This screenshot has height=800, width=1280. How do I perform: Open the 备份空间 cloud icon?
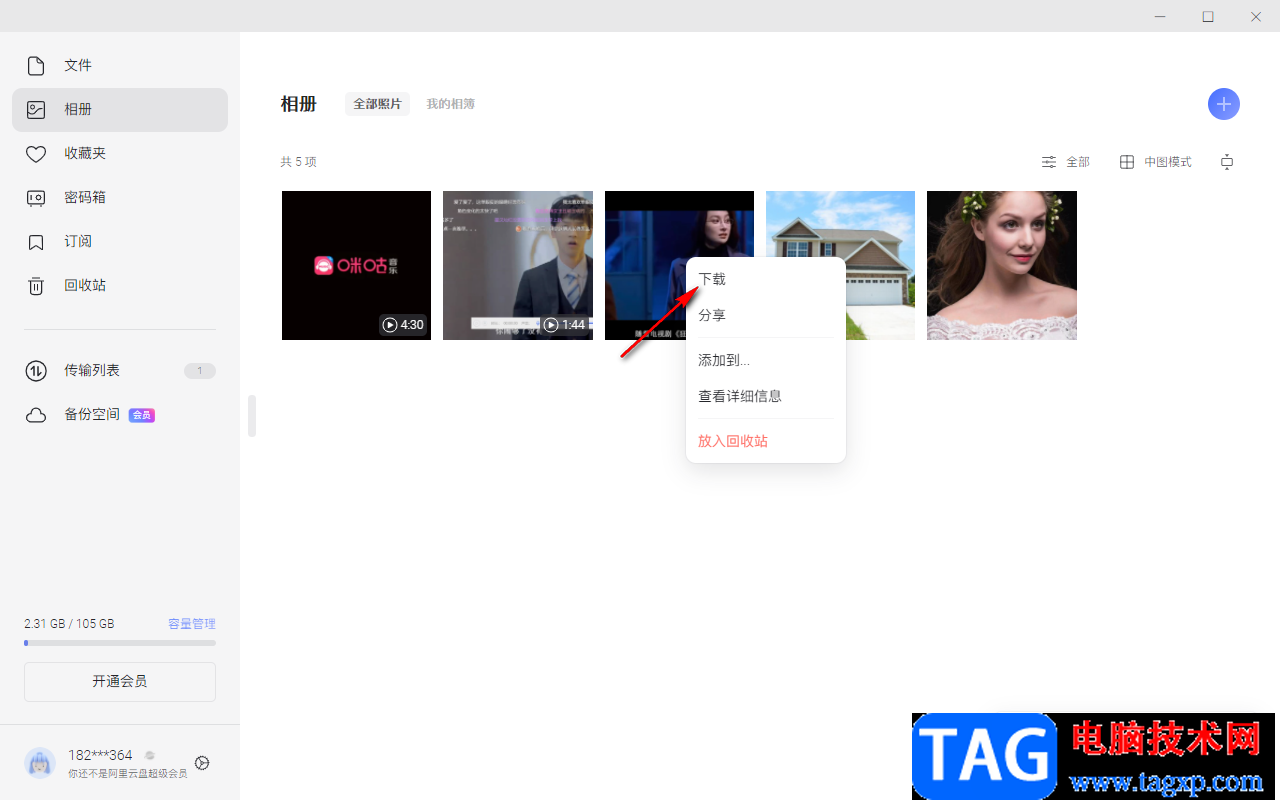coord(36,415)
